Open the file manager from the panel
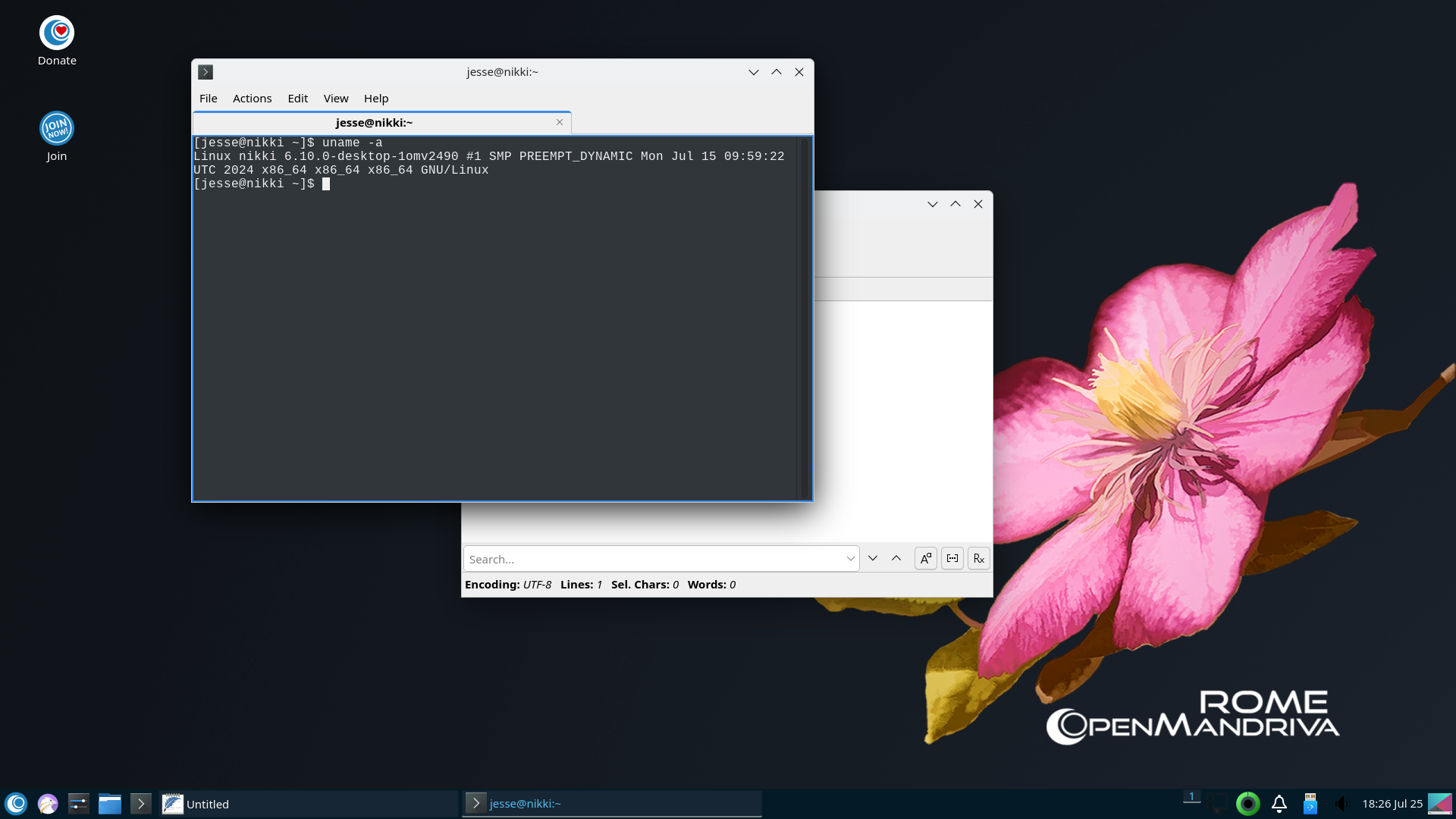The height and width of the screenshot is (819, 1456). point(110,804)
